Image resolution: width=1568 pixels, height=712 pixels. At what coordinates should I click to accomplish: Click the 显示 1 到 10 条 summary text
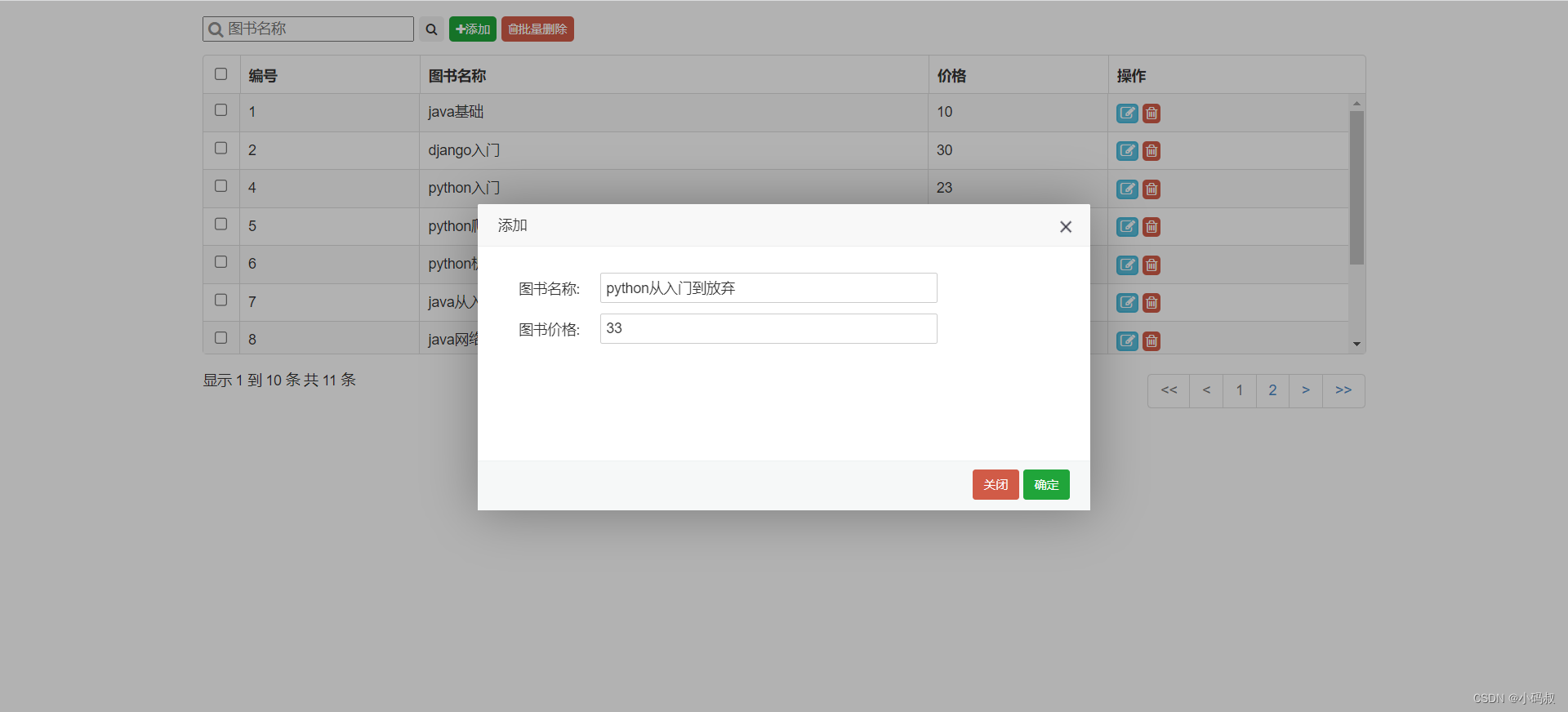(x=279, y=380)
